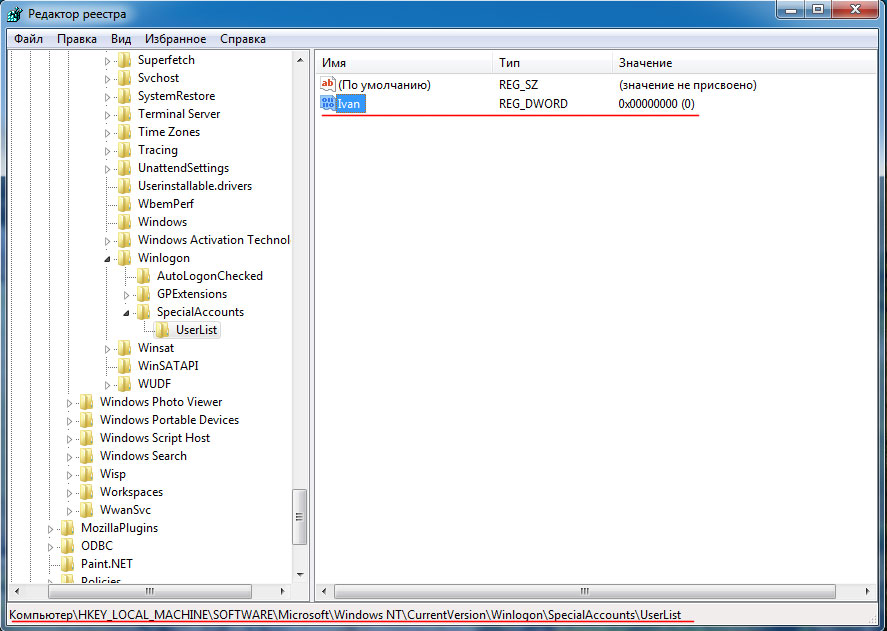The image size is (887, 631).
Task: Open the Справка menu
Action: point(243,39)
